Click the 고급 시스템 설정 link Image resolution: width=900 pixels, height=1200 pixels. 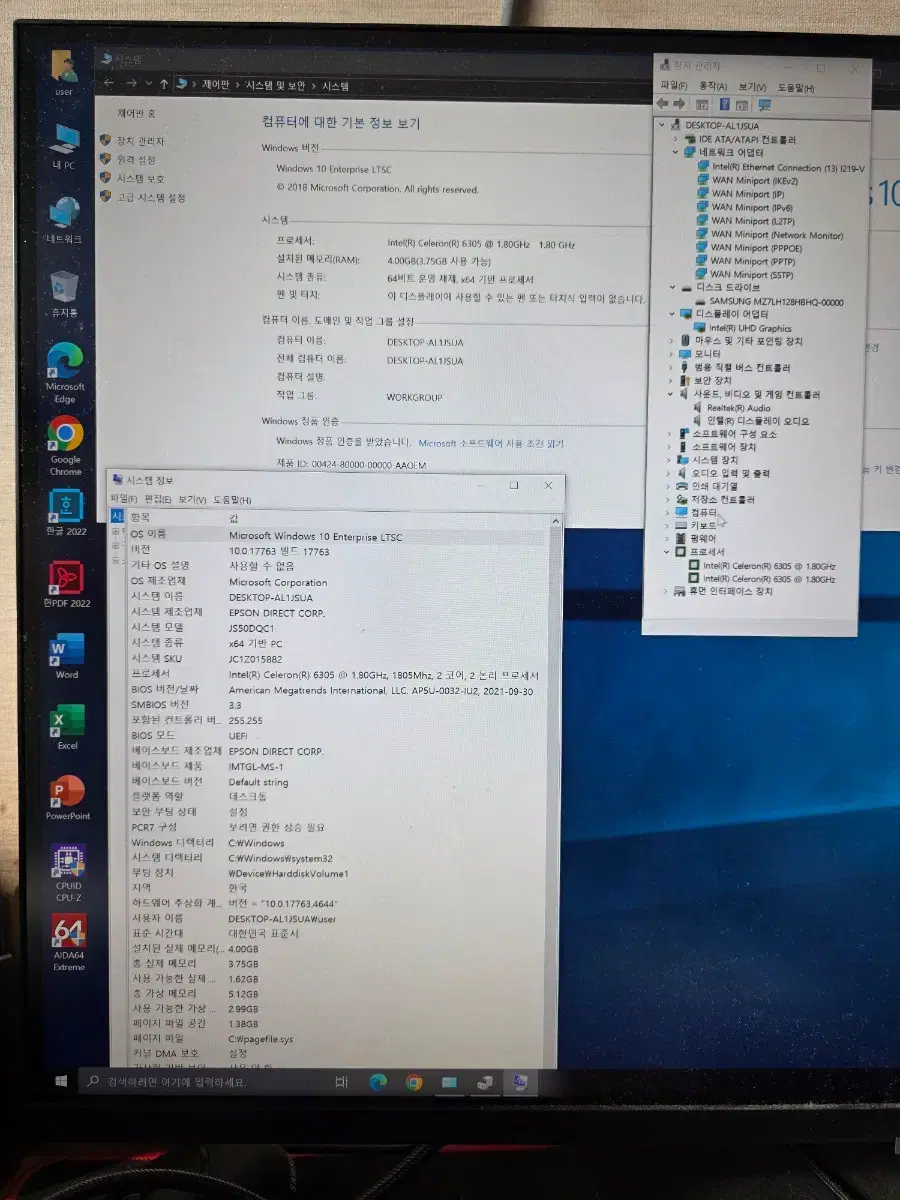[x=151, y=198]
